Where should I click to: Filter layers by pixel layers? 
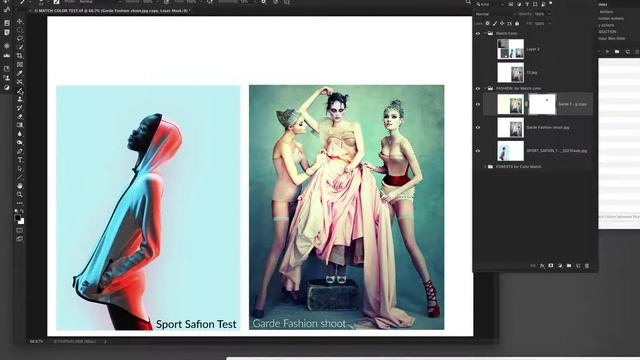point(511,4)
